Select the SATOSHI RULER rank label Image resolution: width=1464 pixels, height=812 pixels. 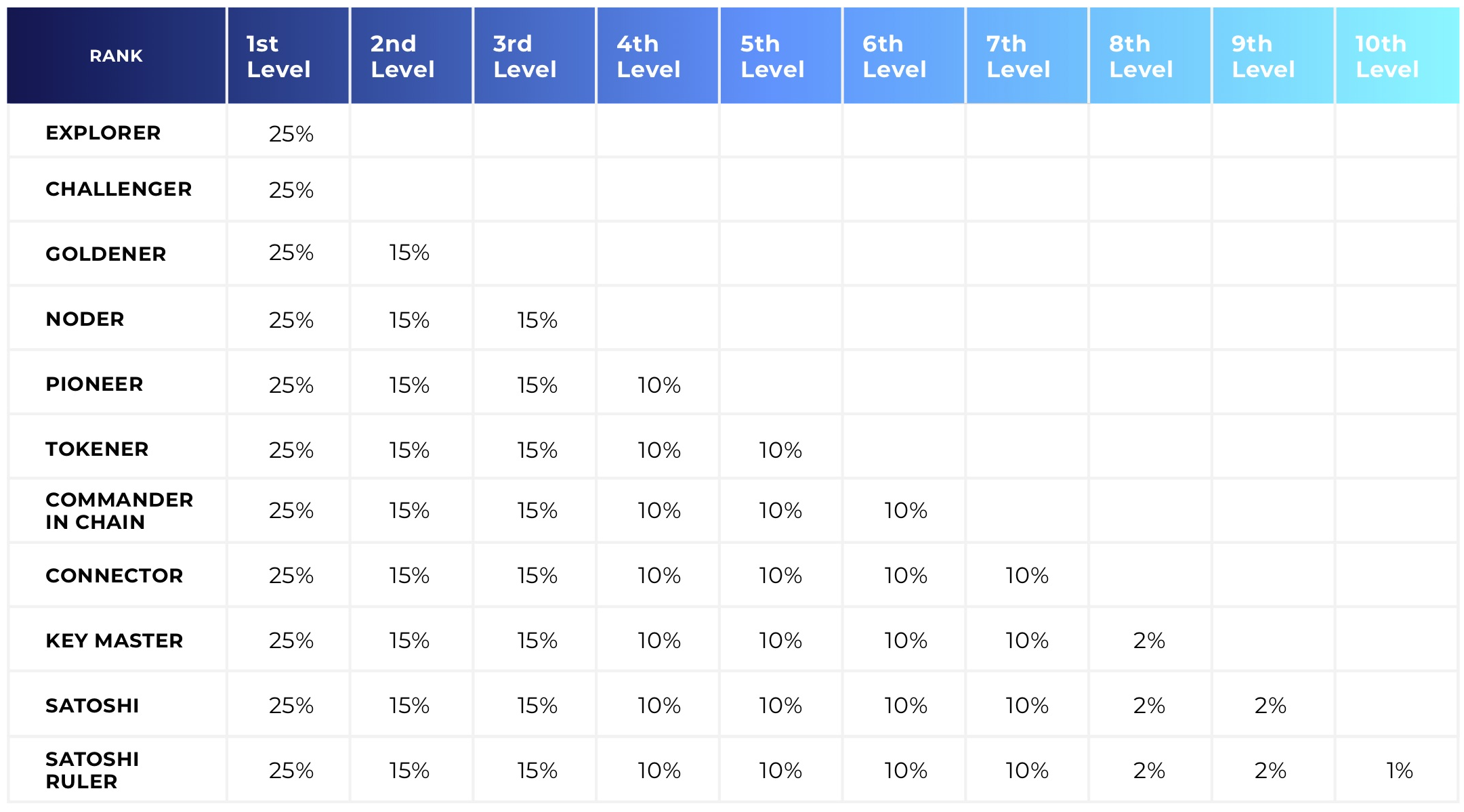tap(92, 770)
